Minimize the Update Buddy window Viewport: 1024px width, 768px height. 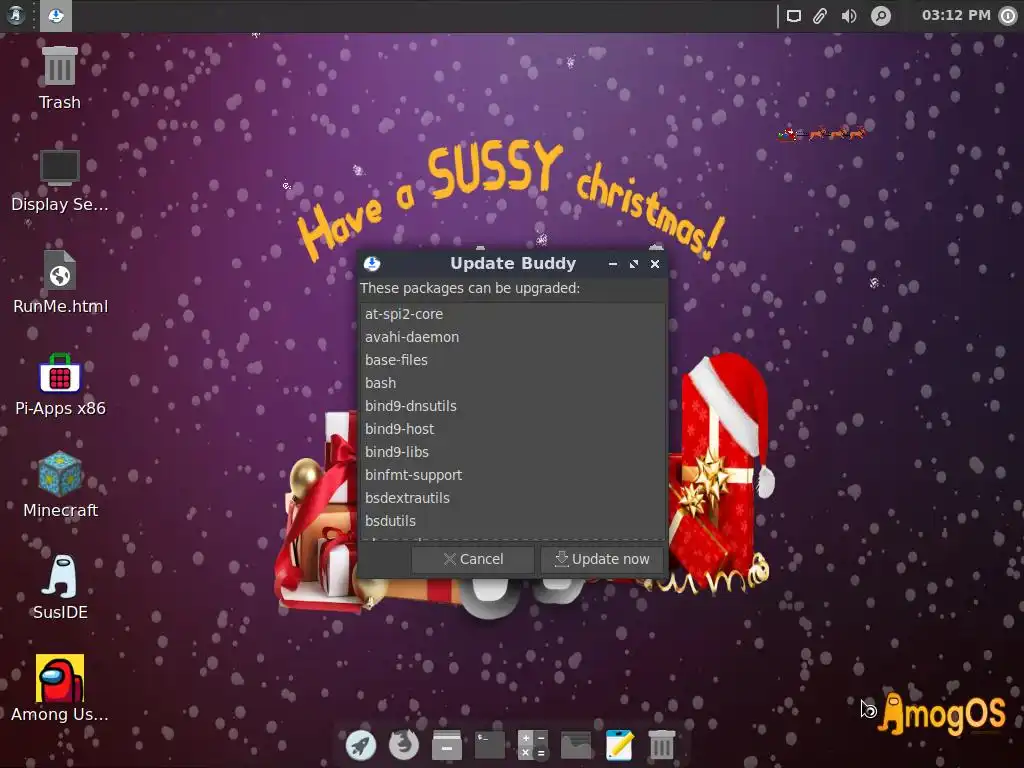613,264
